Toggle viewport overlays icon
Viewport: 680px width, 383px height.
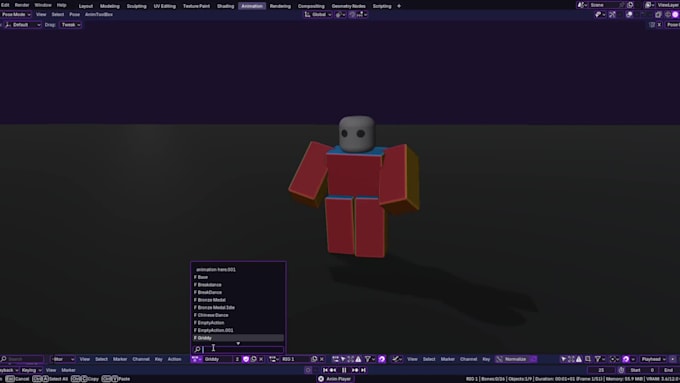coord(629,14)
